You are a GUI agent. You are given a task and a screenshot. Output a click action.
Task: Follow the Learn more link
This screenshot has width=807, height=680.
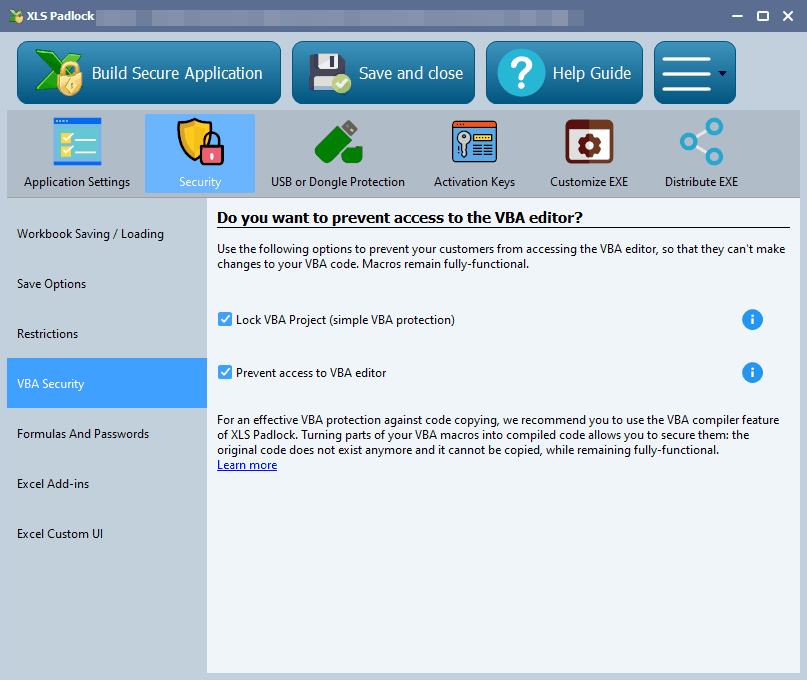247,465
